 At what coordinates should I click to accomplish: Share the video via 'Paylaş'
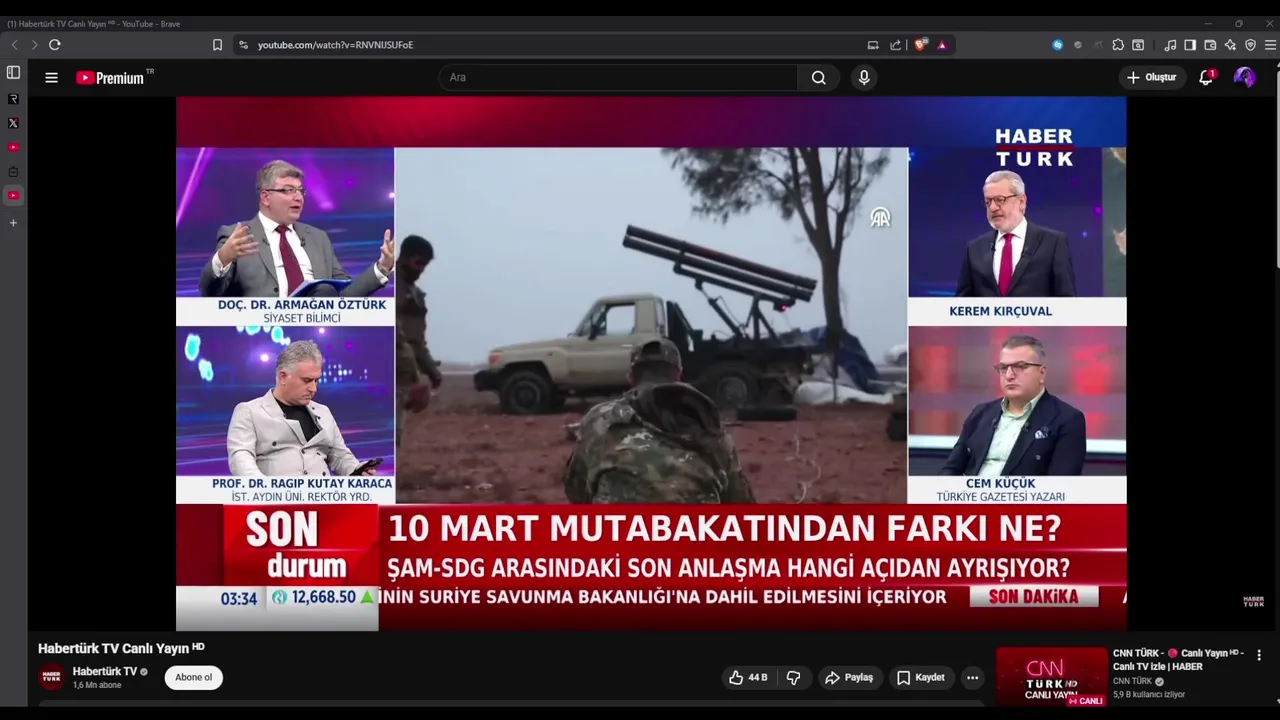849,677
